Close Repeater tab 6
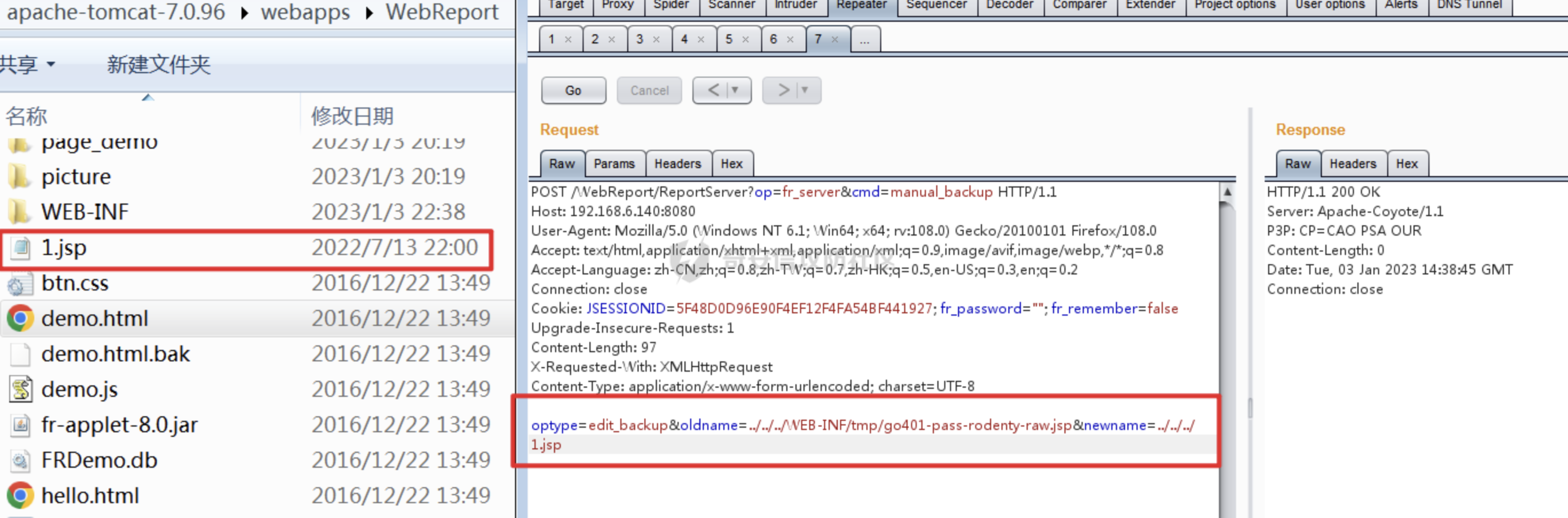Viewport: 1568px width, 518px height. [x=790, y=39]
